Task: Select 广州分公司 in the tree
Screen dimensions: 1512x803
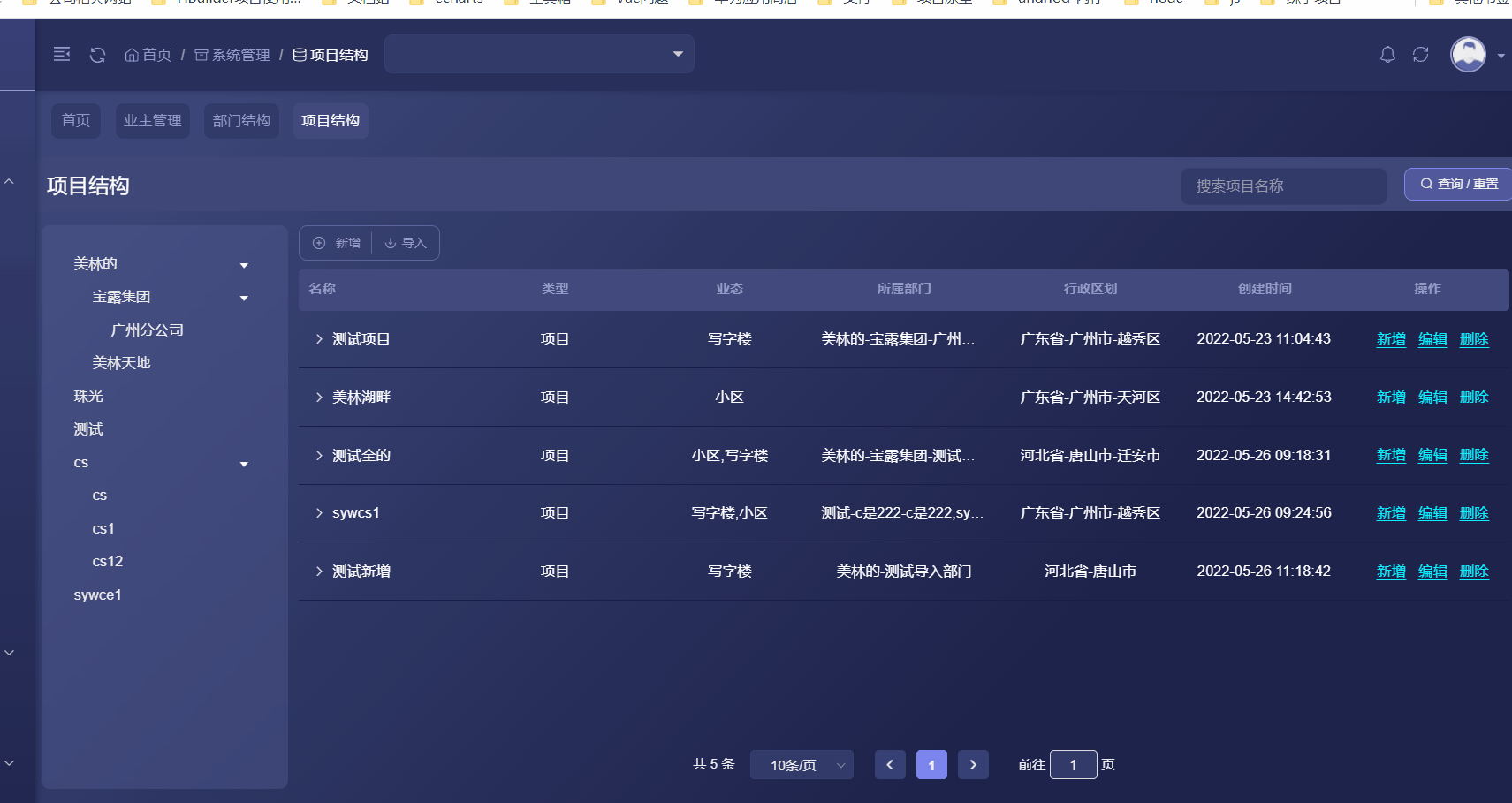Action: click(147, 330)
